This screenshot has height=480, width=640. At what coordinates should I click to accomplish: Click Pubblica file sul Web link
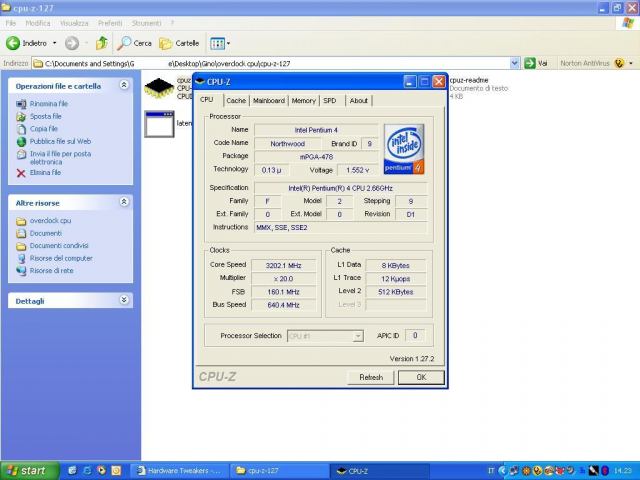point(60,141)
